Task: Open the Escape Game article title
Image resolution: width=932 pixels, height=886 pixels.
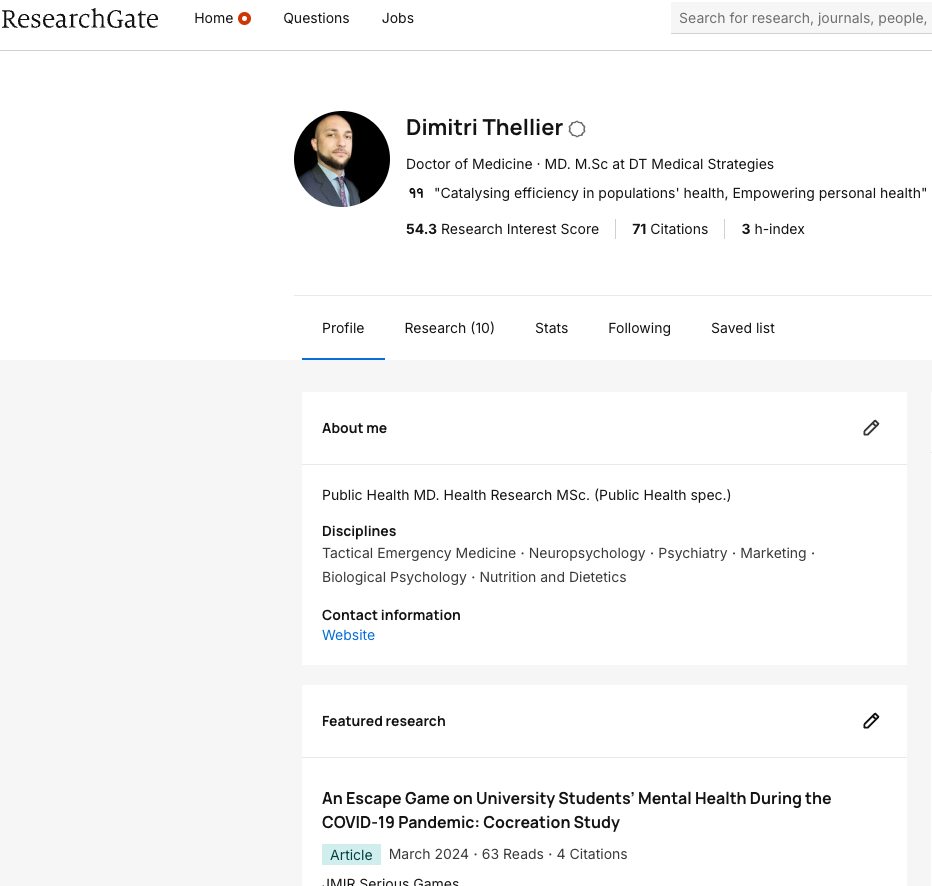Action: pyautogui.click(x=576, y=810)
